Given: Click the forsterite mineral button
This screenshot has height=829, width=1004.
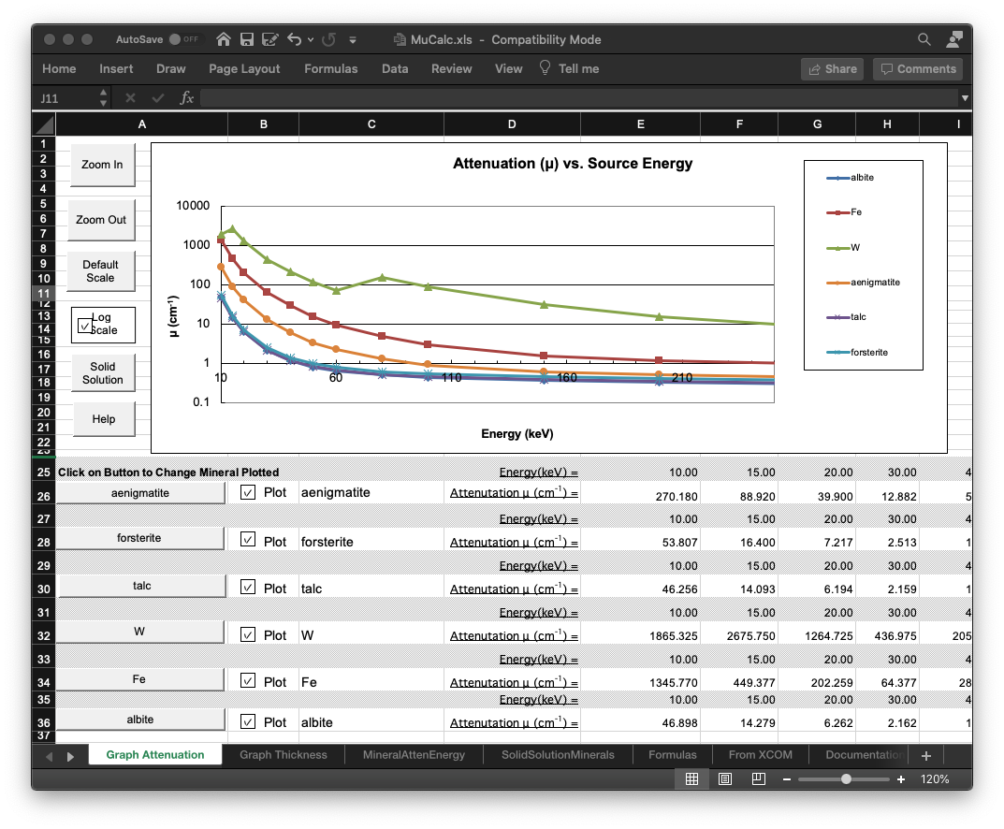Looking at the screenshot, I should click(x=139, y=538).
